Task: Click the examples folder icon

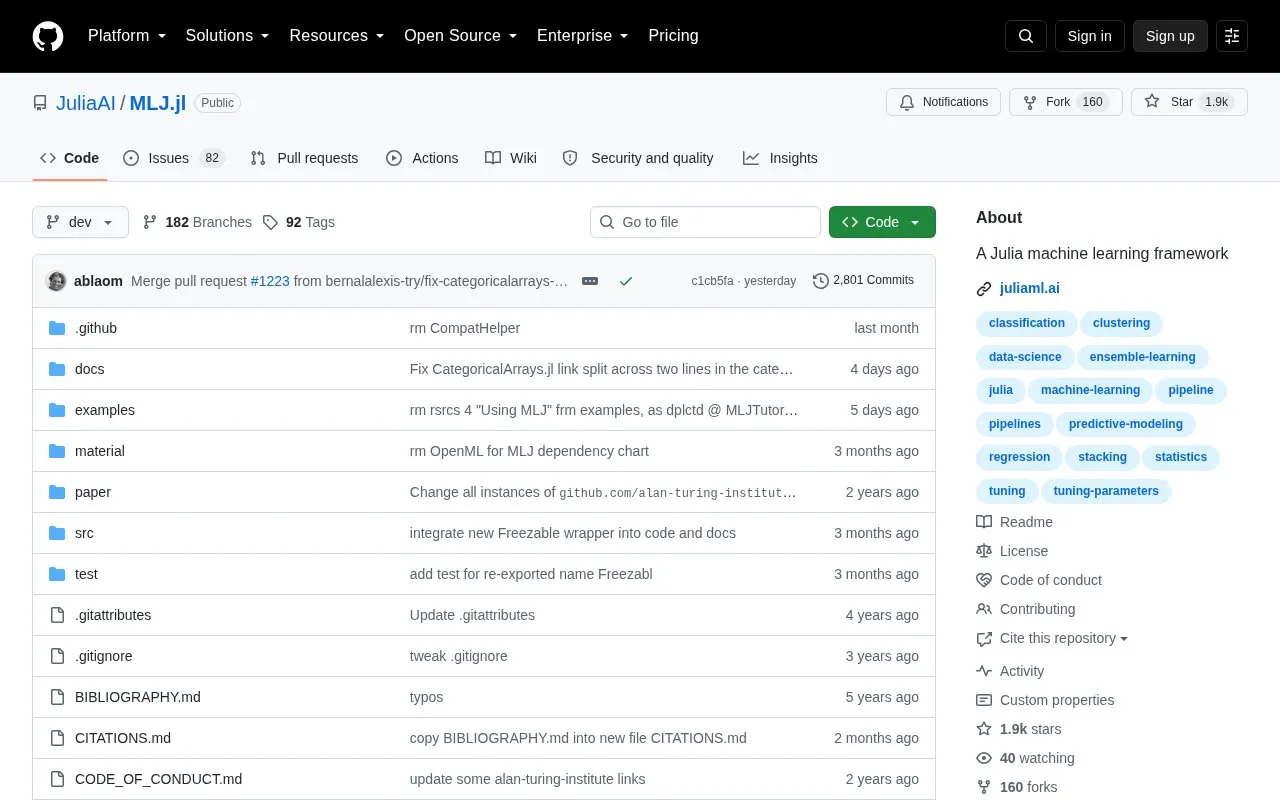Action: 57,410
